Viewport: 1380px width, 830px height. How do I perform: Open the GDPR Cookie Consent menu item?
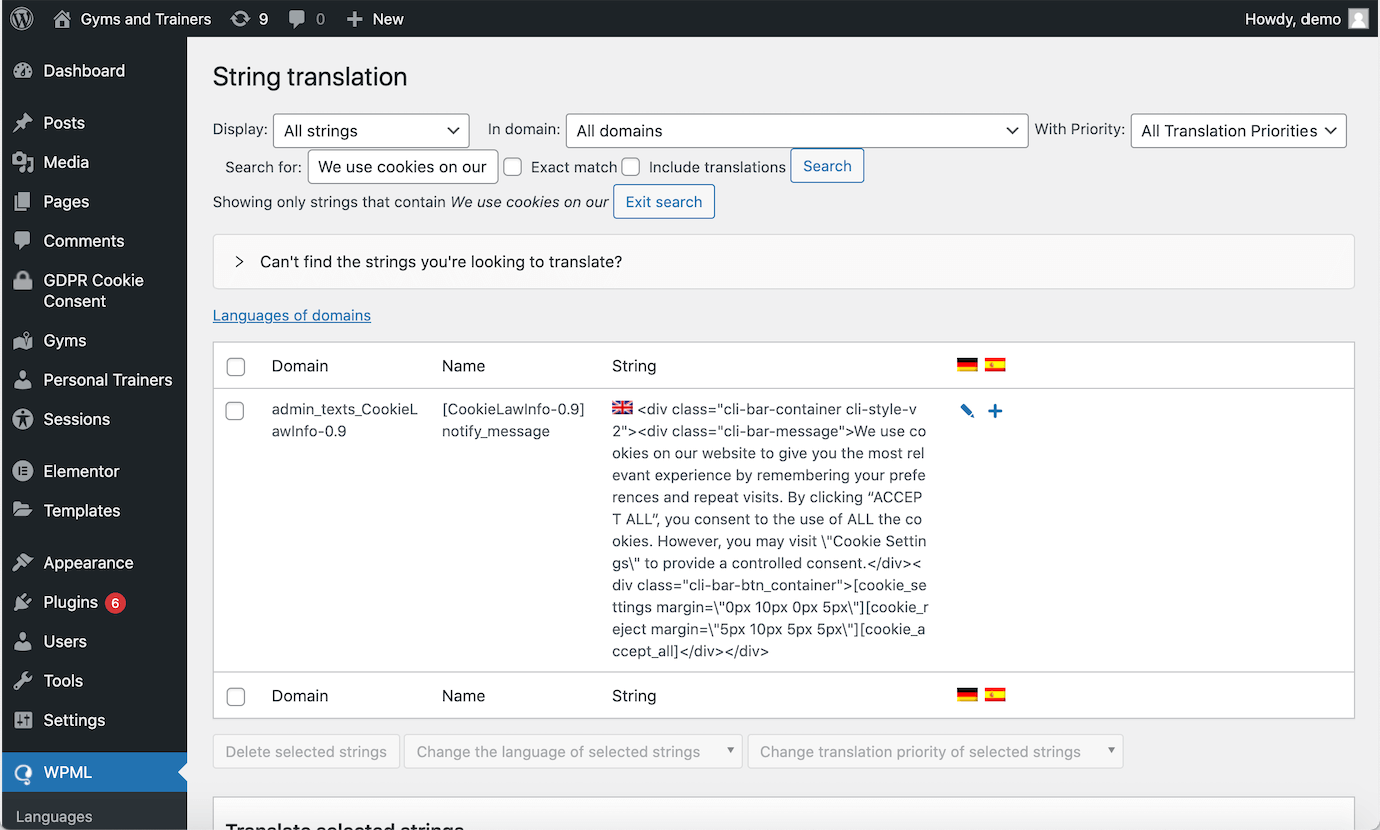click(94, 290)
